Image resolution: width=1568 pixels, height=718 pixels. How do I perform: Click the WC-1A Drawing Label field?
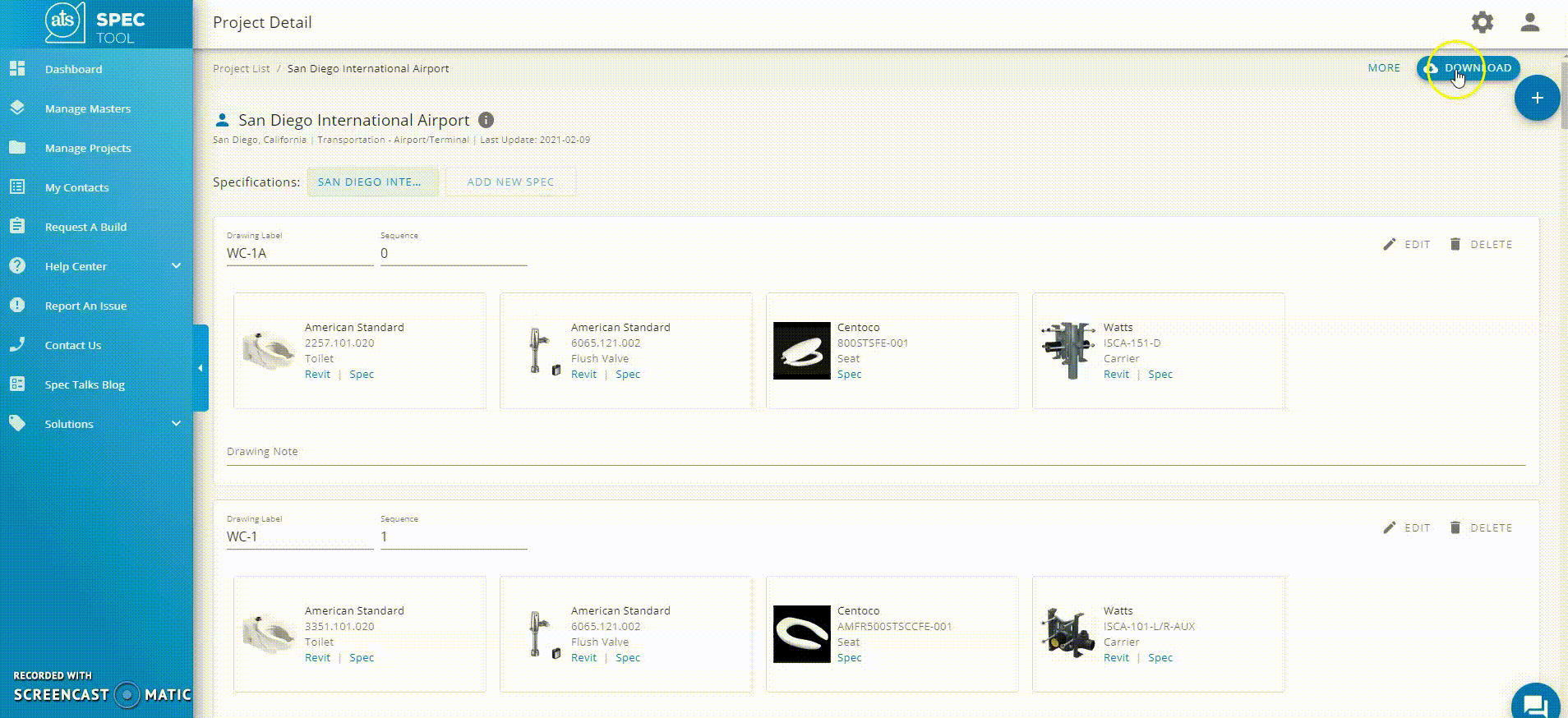(x=300, y=253)
